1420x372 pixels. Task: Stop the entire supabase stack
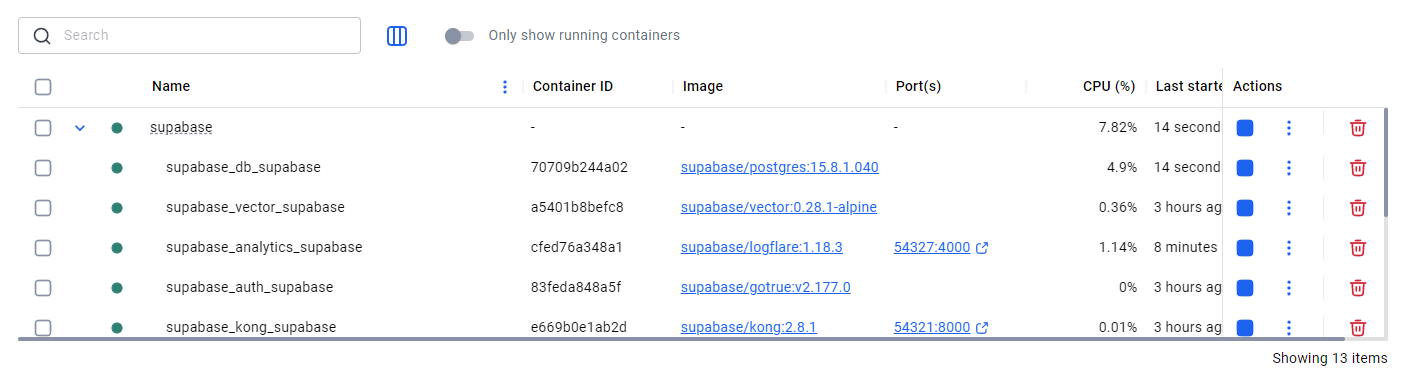[x=1245, y=128]
